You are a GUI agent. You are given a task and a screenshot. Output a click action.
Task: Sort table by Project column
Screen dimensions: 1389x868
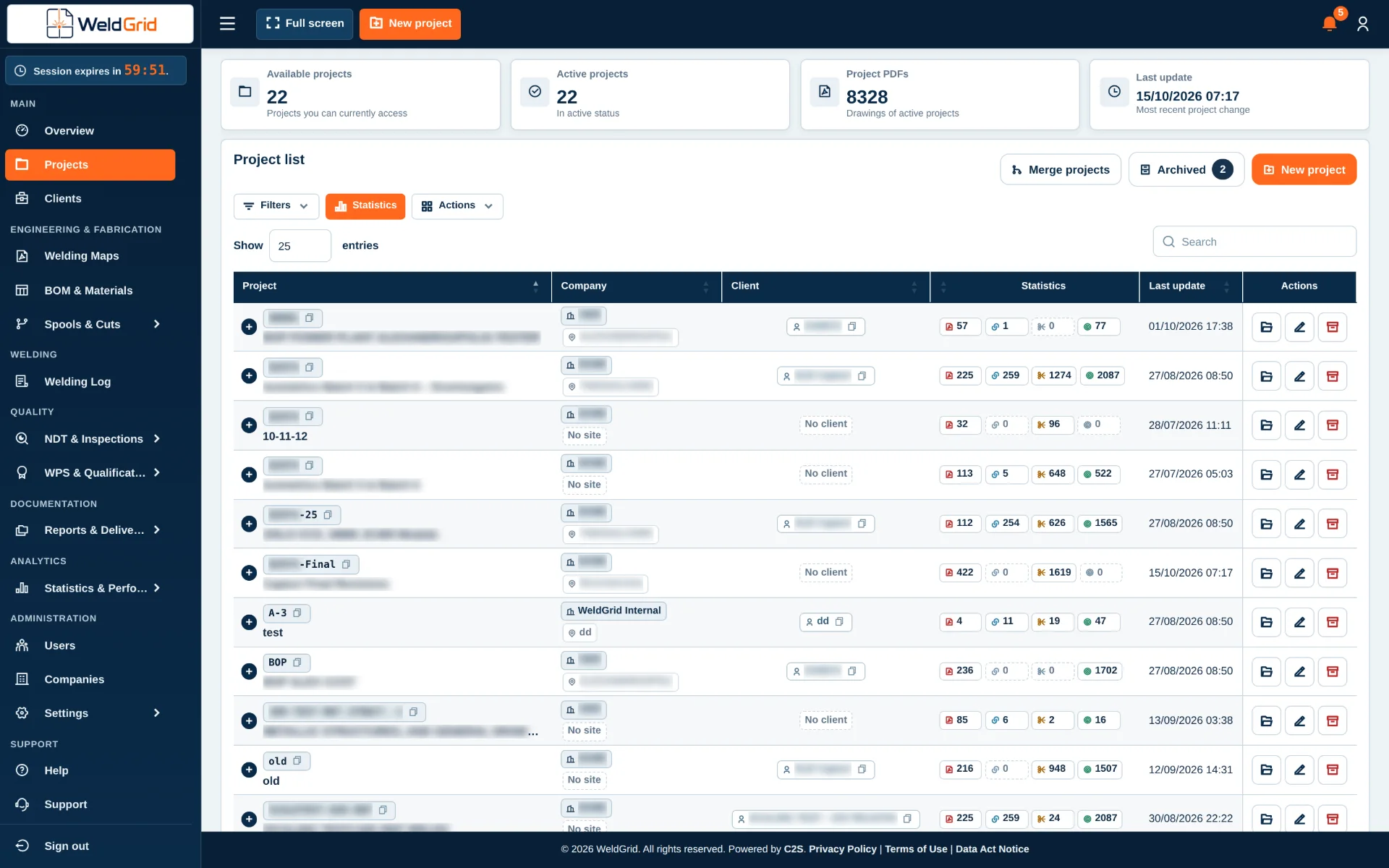coord(392,286)
